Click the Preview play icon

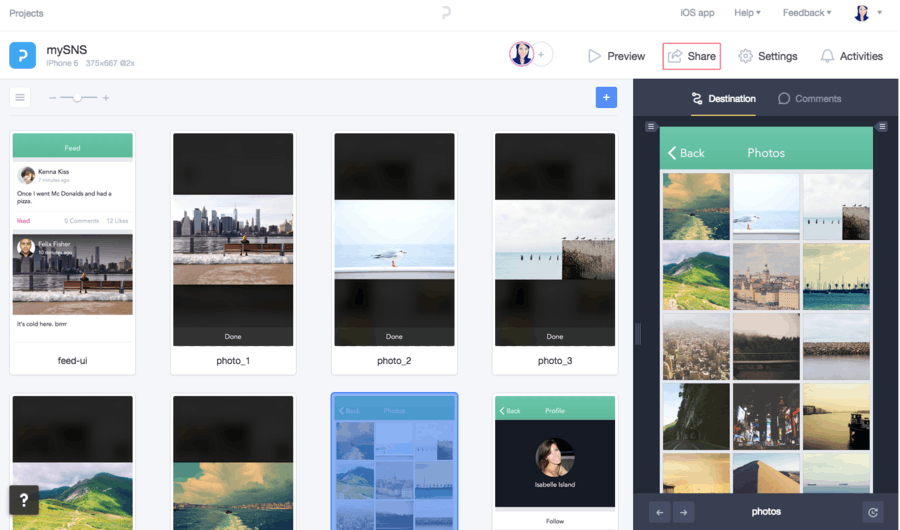[x=594, y=56]
